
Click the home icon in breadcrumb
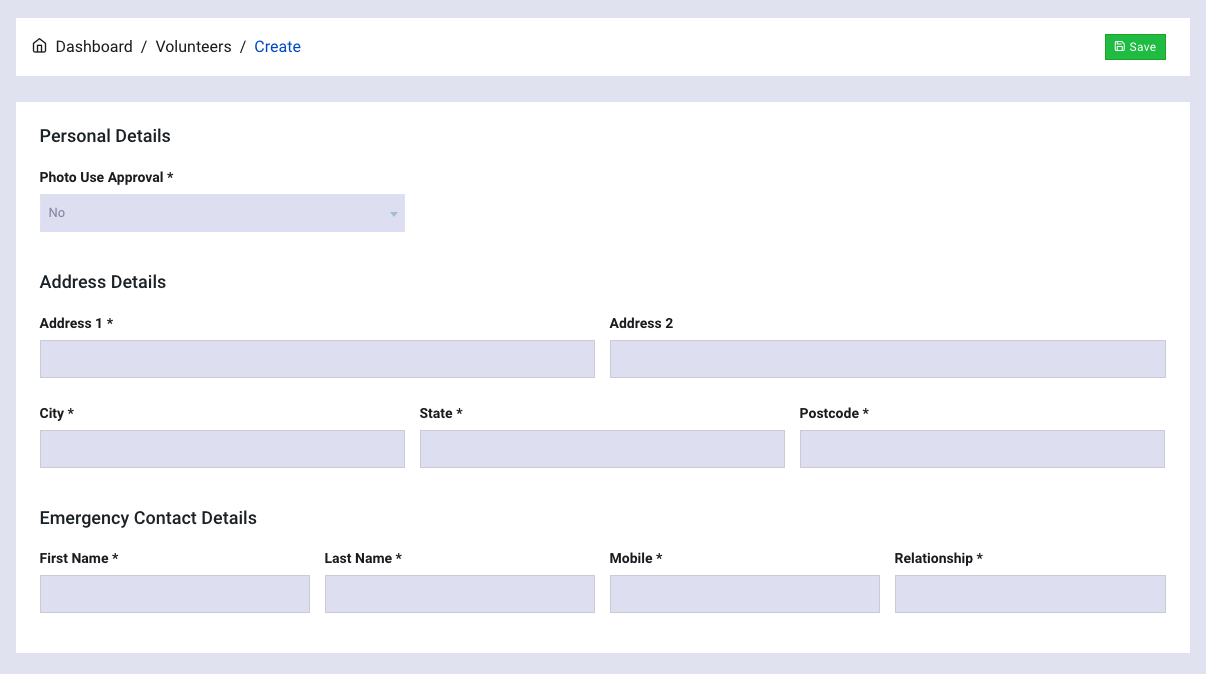coord(40,46)
